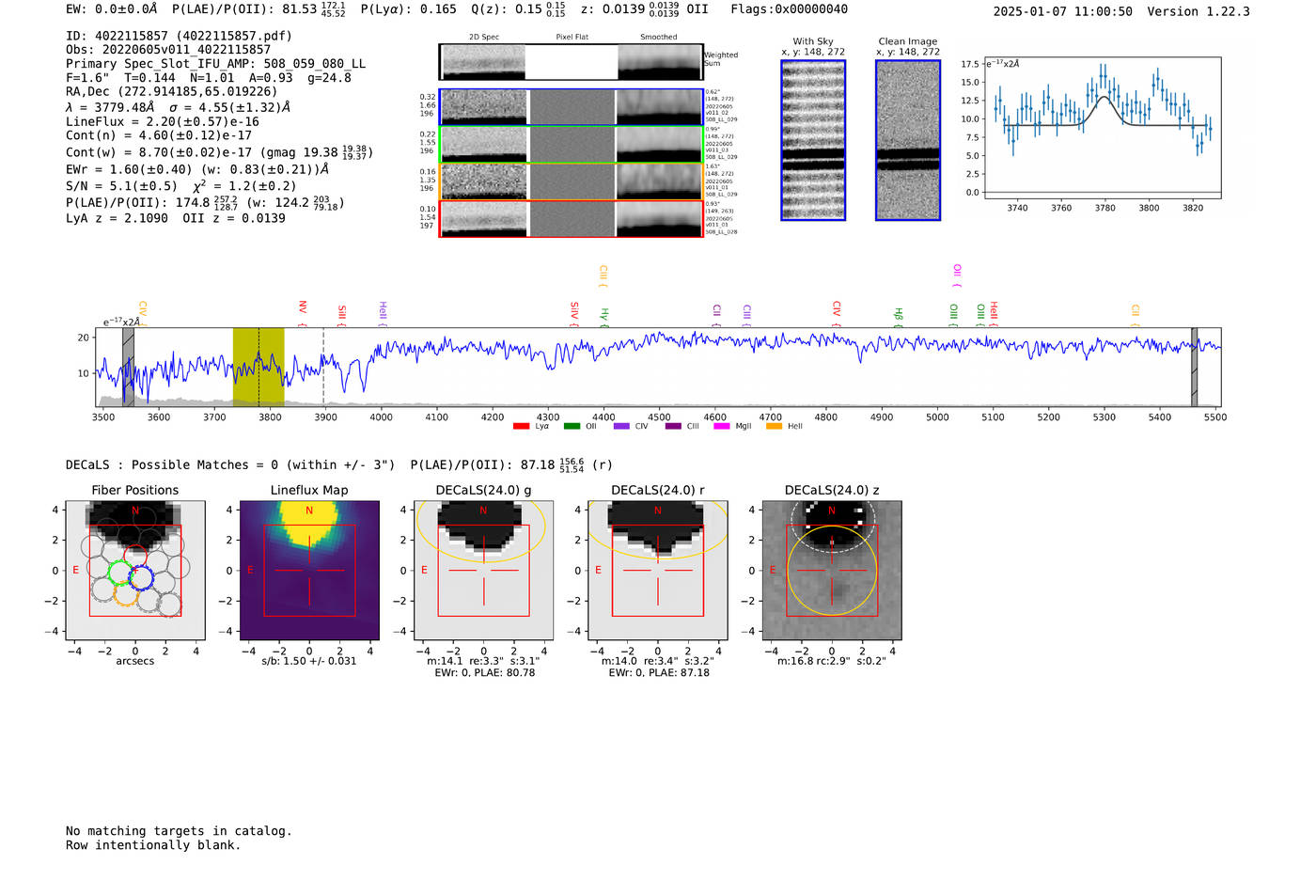Click the Weighted Sum 2D spectrum row

pos(572,62)
